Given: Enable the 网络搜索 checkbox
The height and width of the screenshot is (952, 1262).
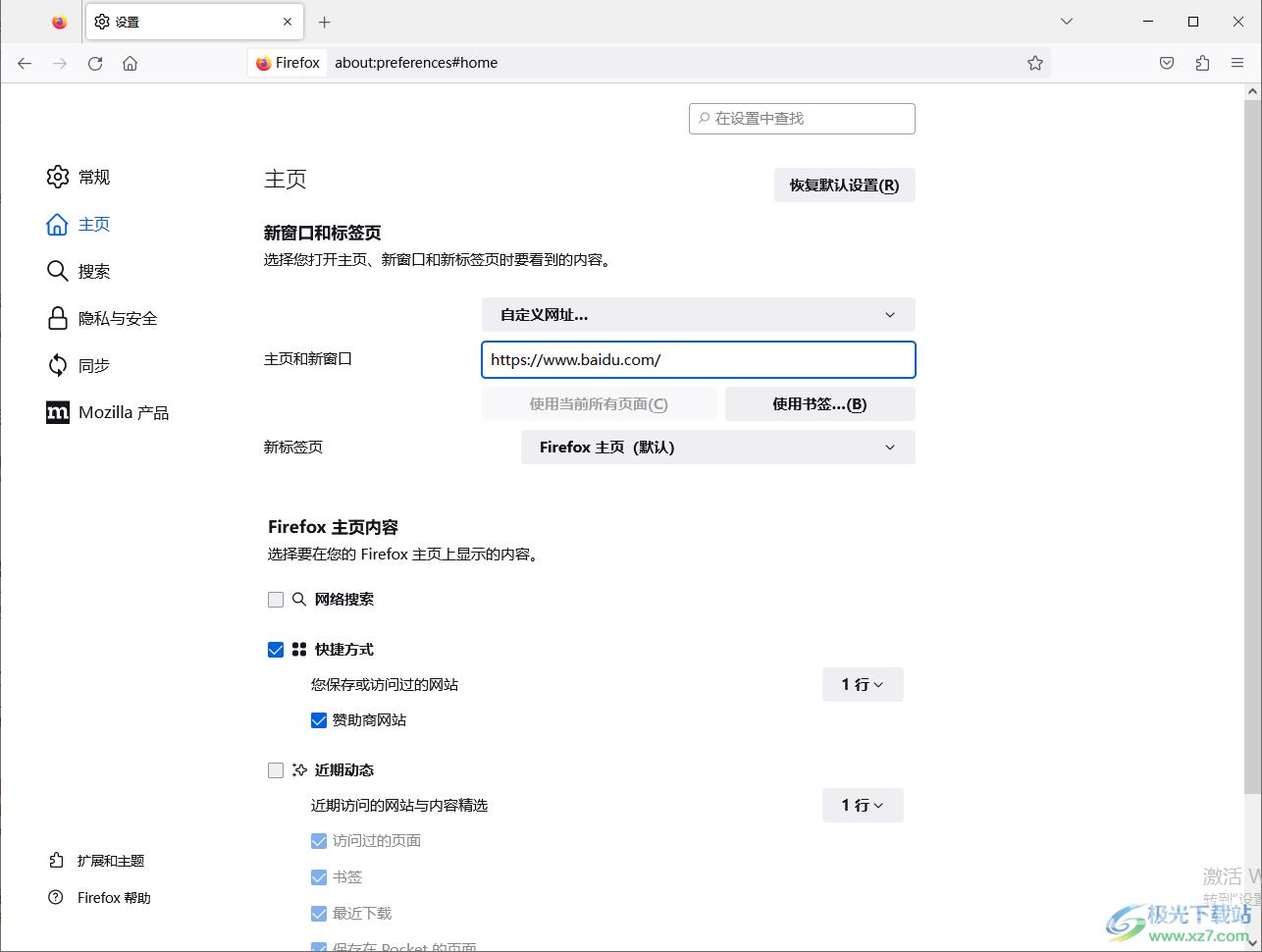Looking at the screenshot, I should (x=276, y=600).
